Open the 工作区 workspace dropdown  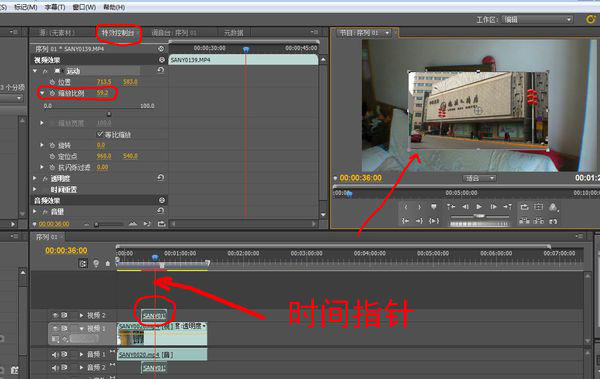coord(538,20)
